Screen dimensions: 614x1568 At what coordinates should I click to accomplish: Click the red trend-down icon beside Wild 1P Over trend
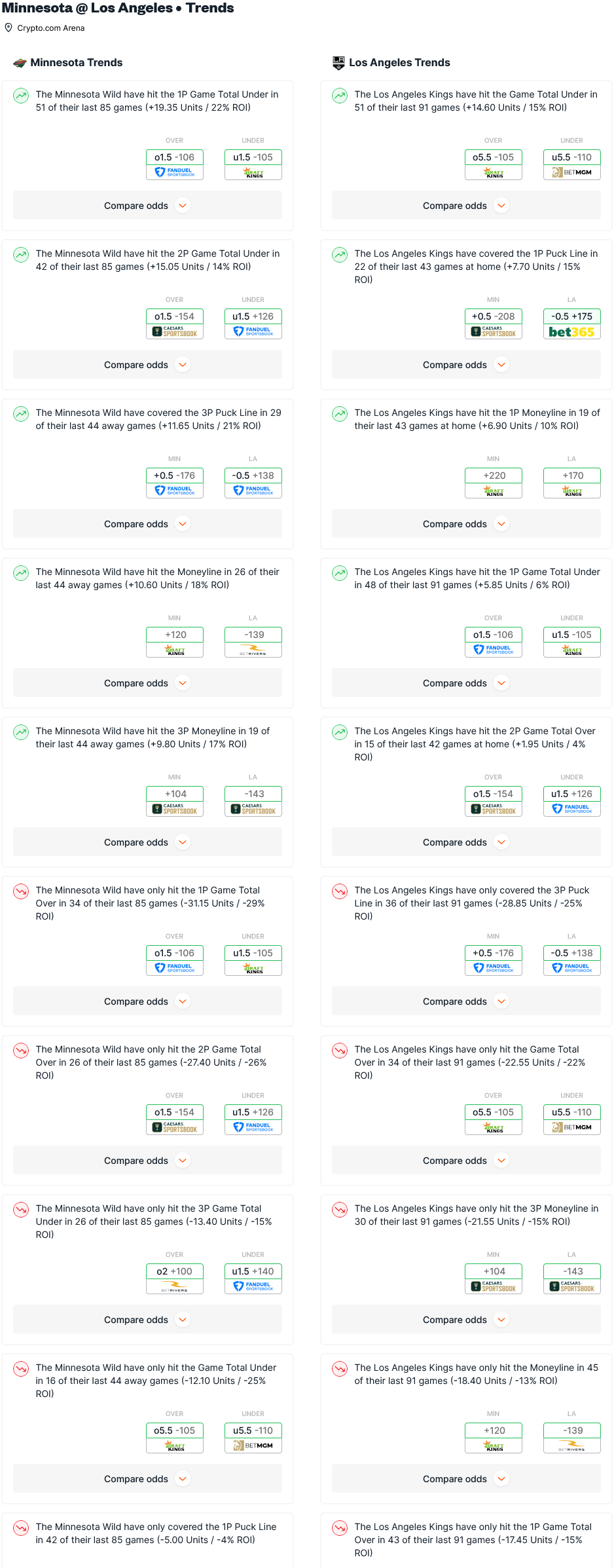click(21, 891)
